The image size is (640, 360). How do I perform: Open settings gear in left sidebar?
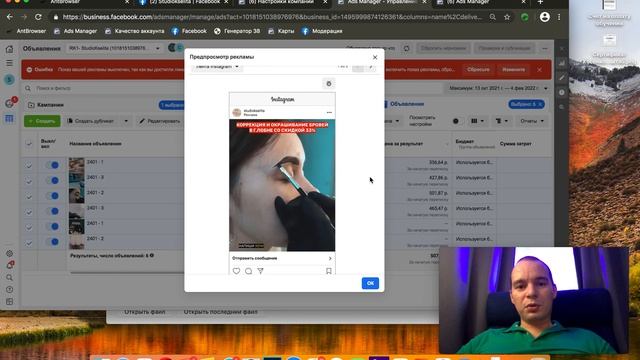coord(9,253)
